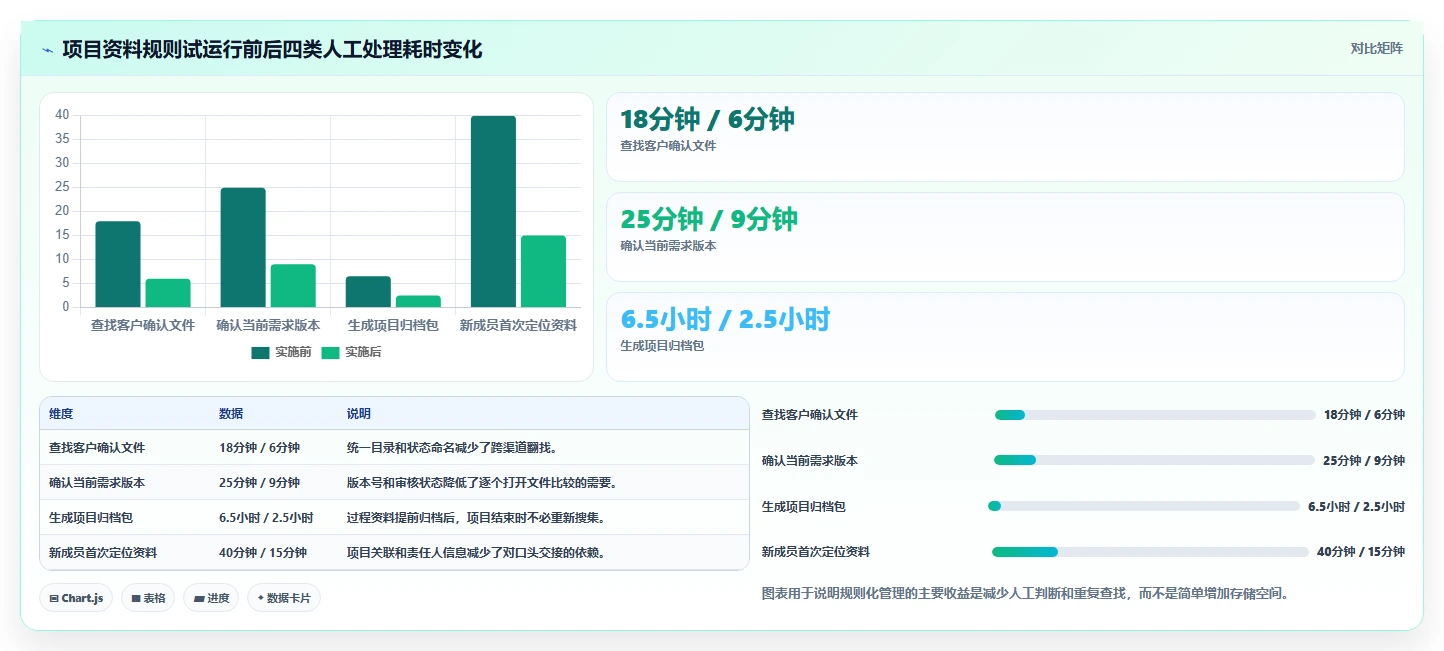The width and height of the screenshot is (1444, 651).
Task: Click the 实施后 bar for 查找客户确认文件
Action: coord(168,293)
